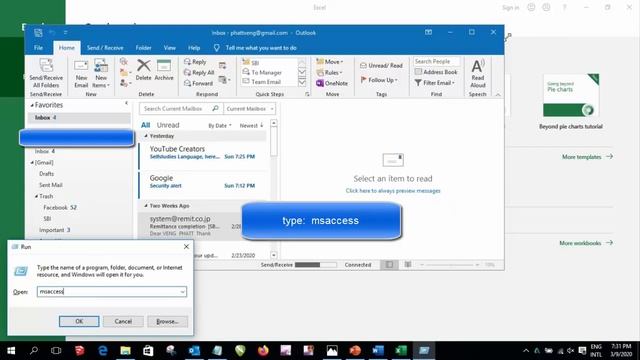640x360 pixels.
Task: Open the File menu tab
Action: pos(38,48)
